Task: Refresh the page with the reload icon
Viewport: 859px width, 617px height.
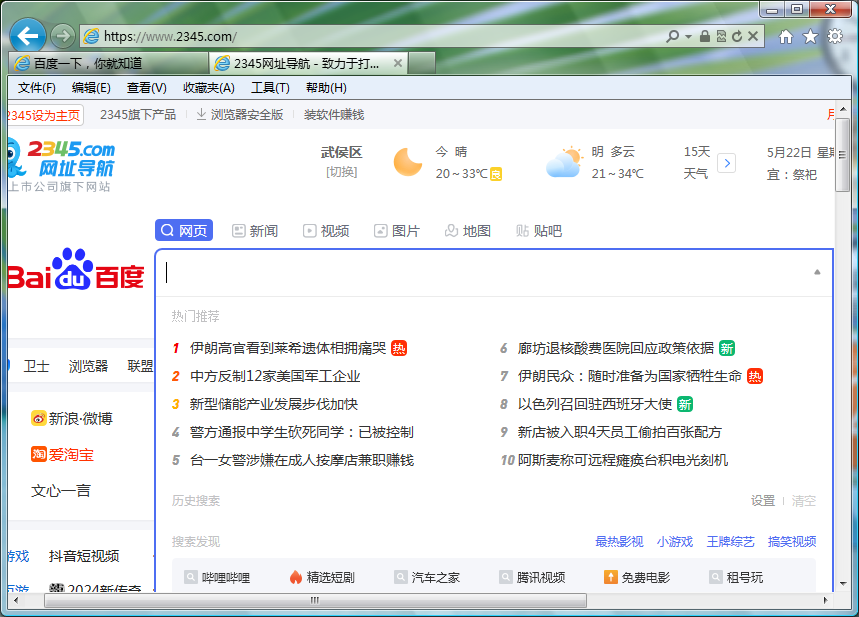Action: pos(737,36)
